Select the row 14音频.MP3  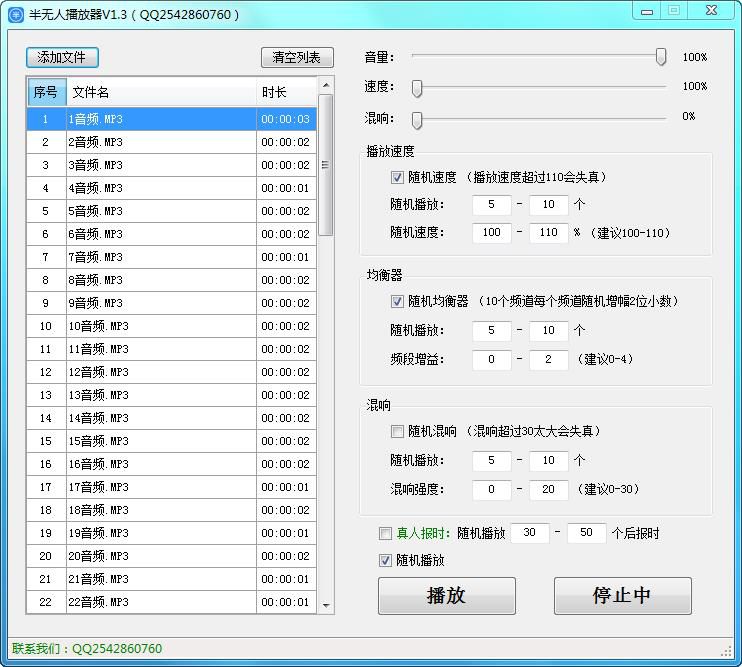coord(171,418)
